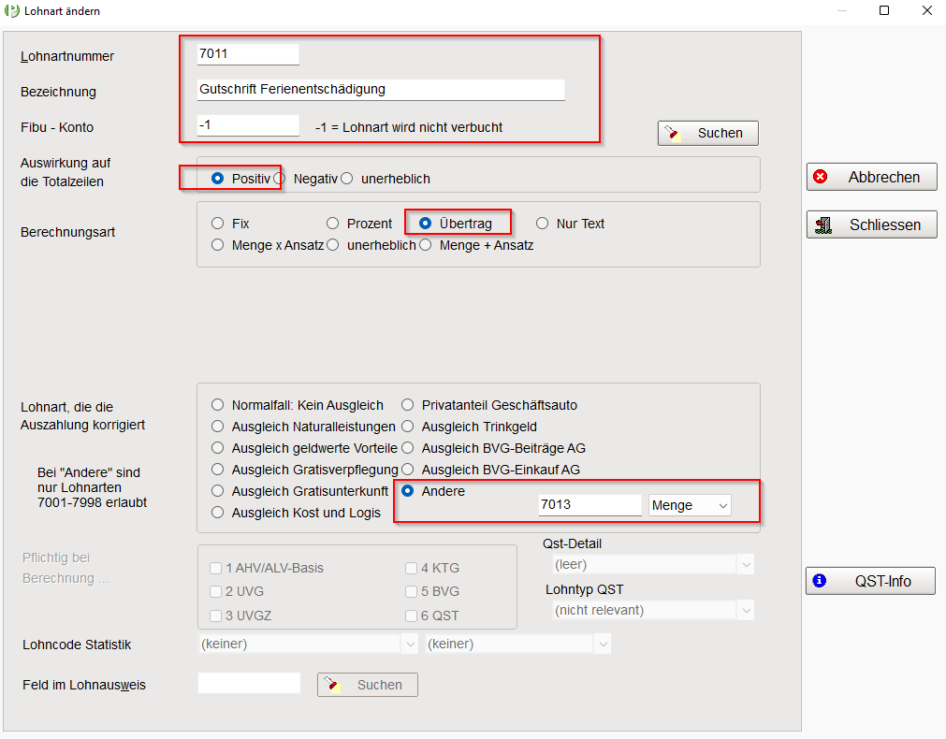
Task: Select the Negativ radio option
Action: [x=280, y=179]
